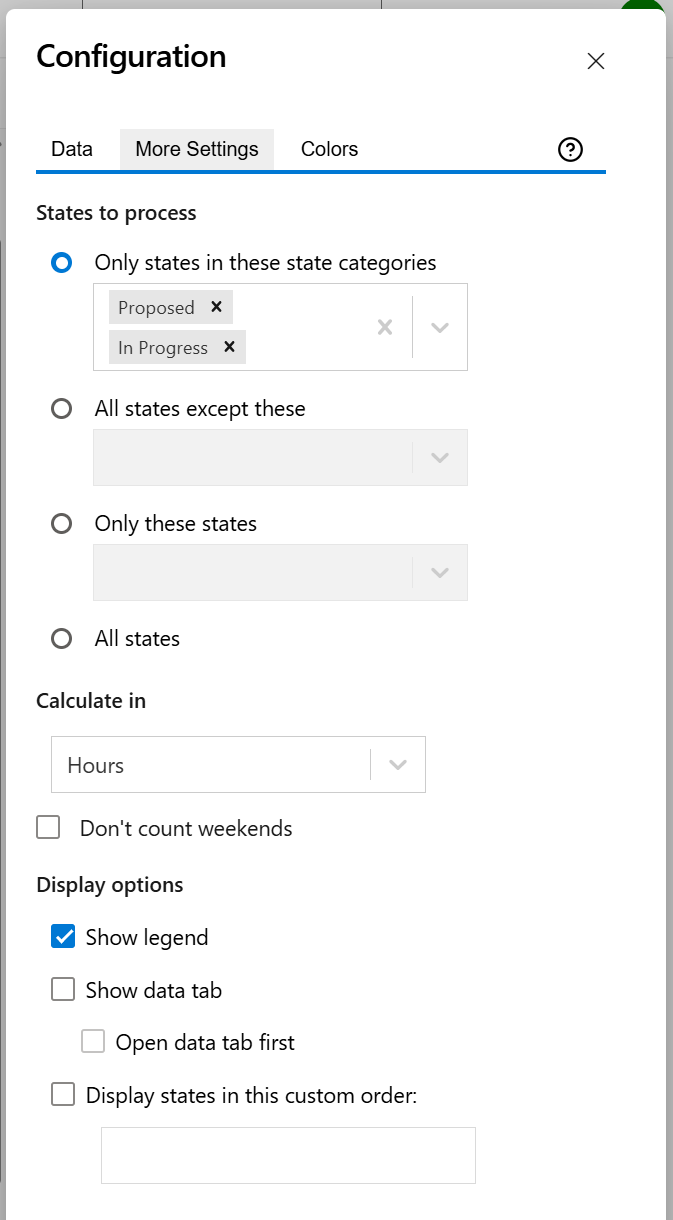
Task: Clear all selected state categories
Action: pyautogui.click(x=385, y=326)
